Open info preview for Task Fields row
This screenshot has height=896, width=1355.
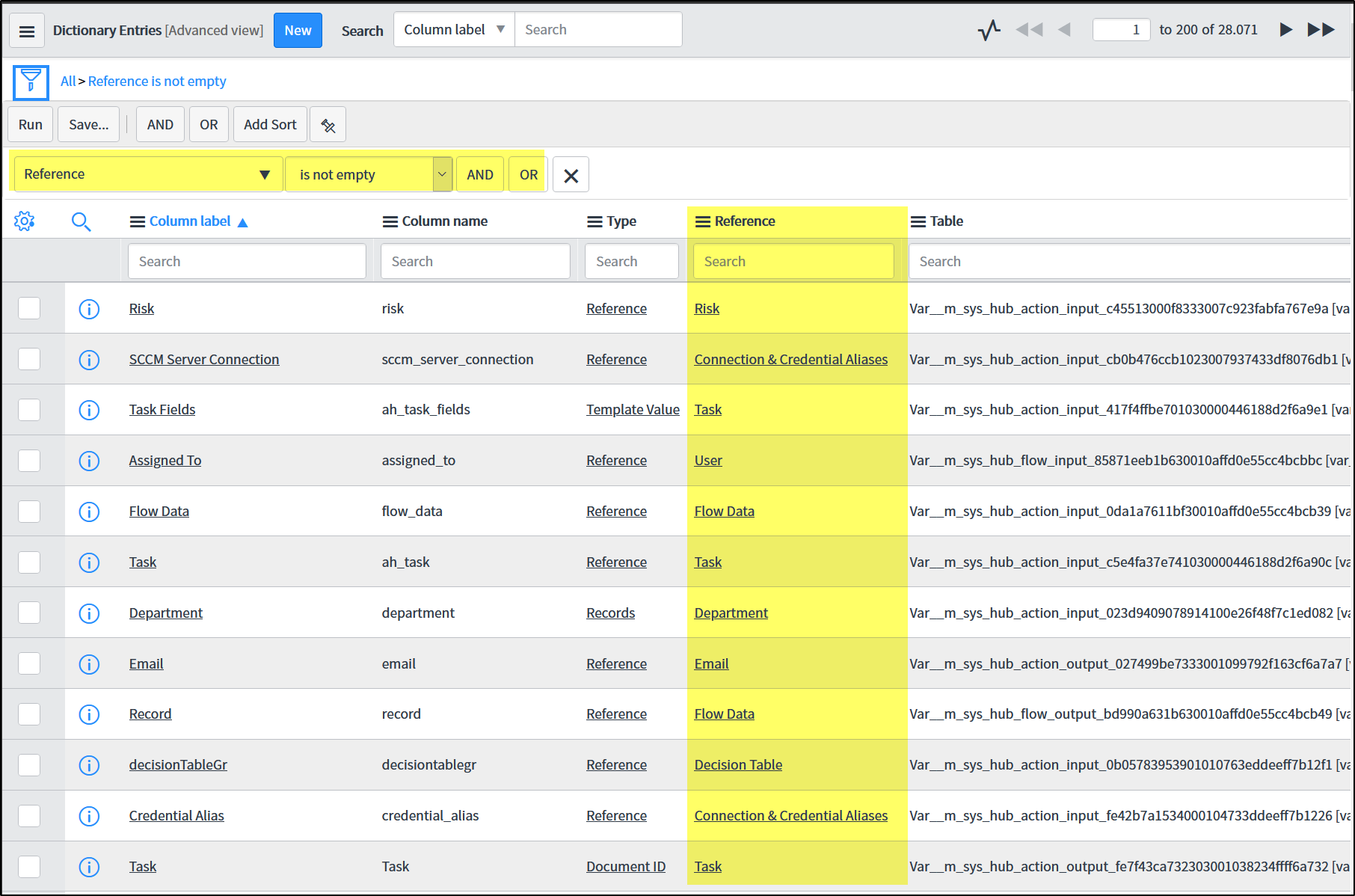point(89,410)
